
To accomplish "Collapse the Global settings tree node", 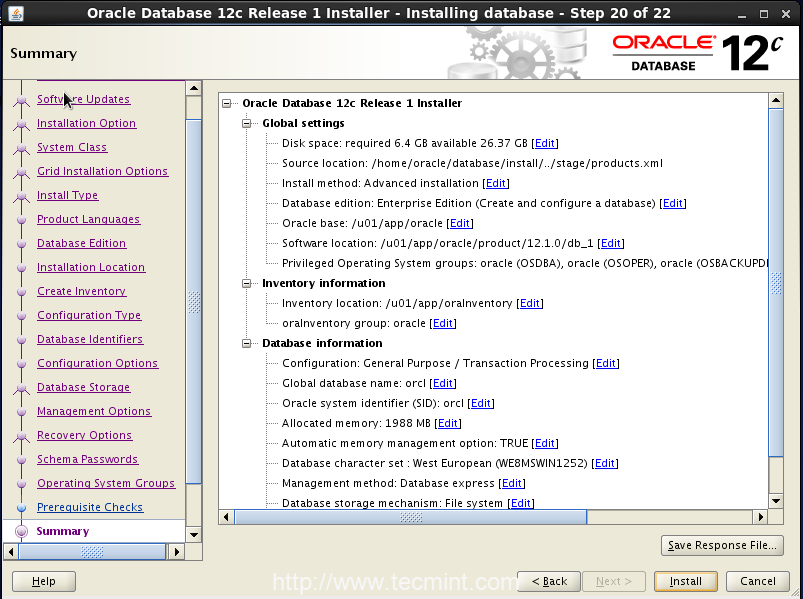I will (x=248, y=123).
